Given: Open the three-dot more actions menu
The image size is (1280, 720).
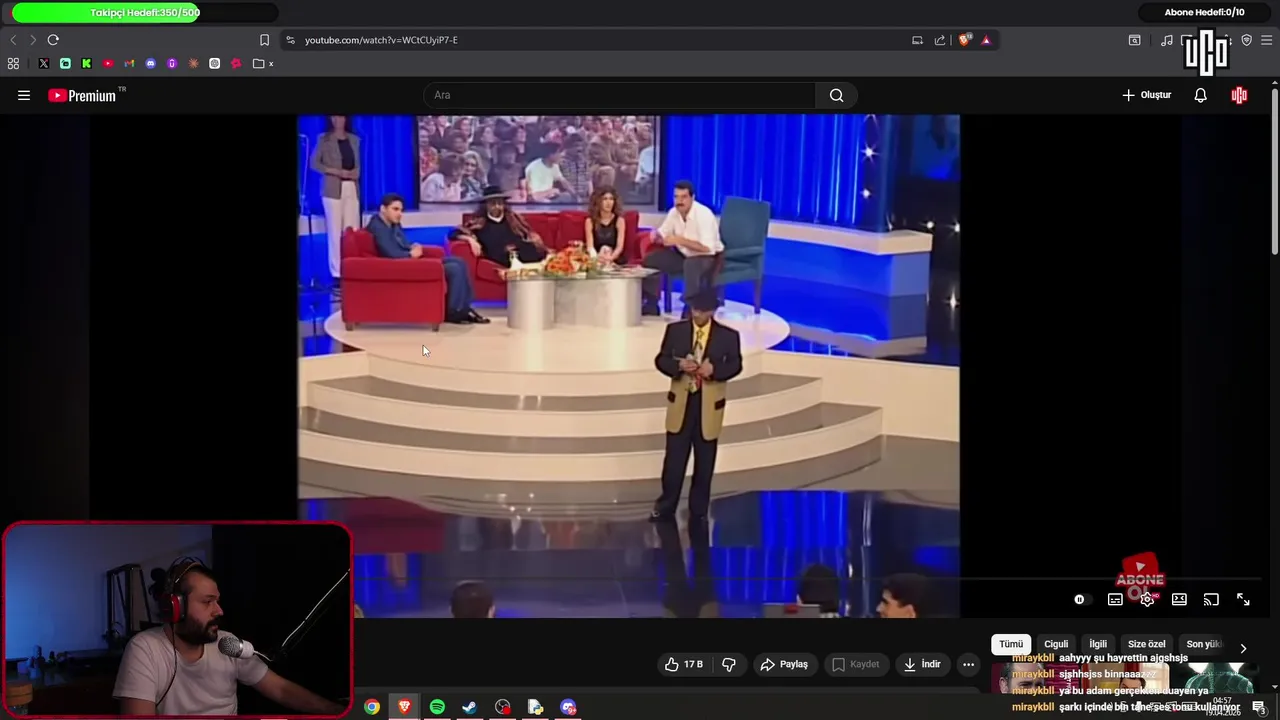Looking at the screenshot, I should pos(968,664).
